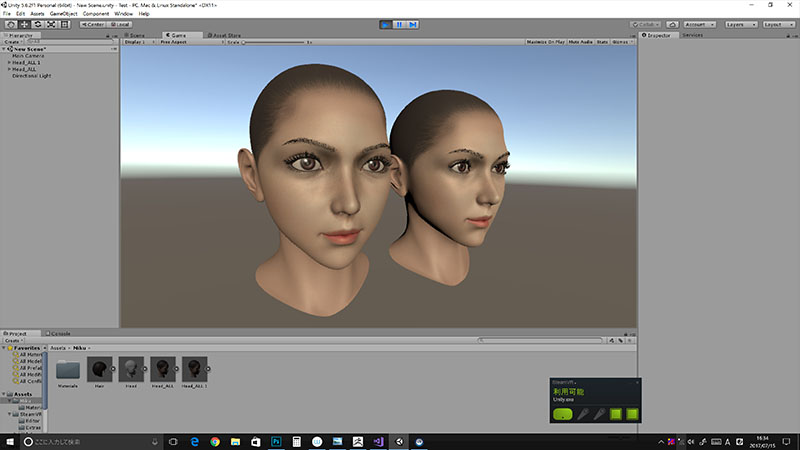Open the Free Aspect dropdown

point(191,42)
